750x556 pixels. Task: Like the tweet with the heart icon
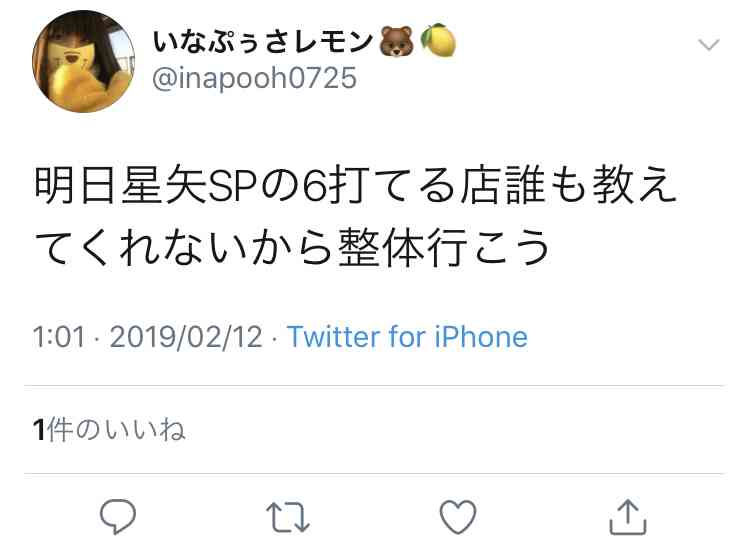coord(458,517)
